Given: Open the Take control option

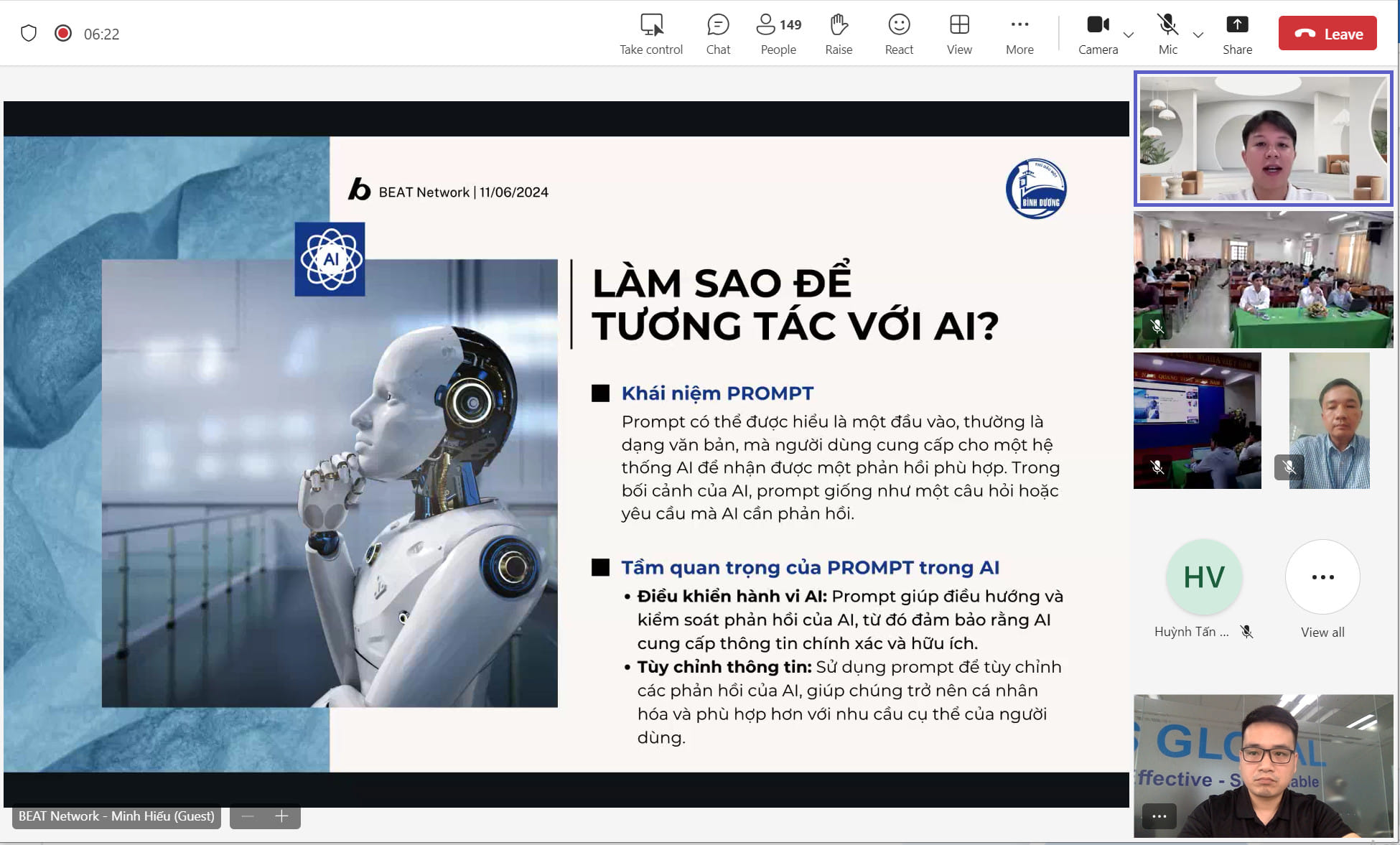Looking at the screenshot, I should (x=651, y=34).
